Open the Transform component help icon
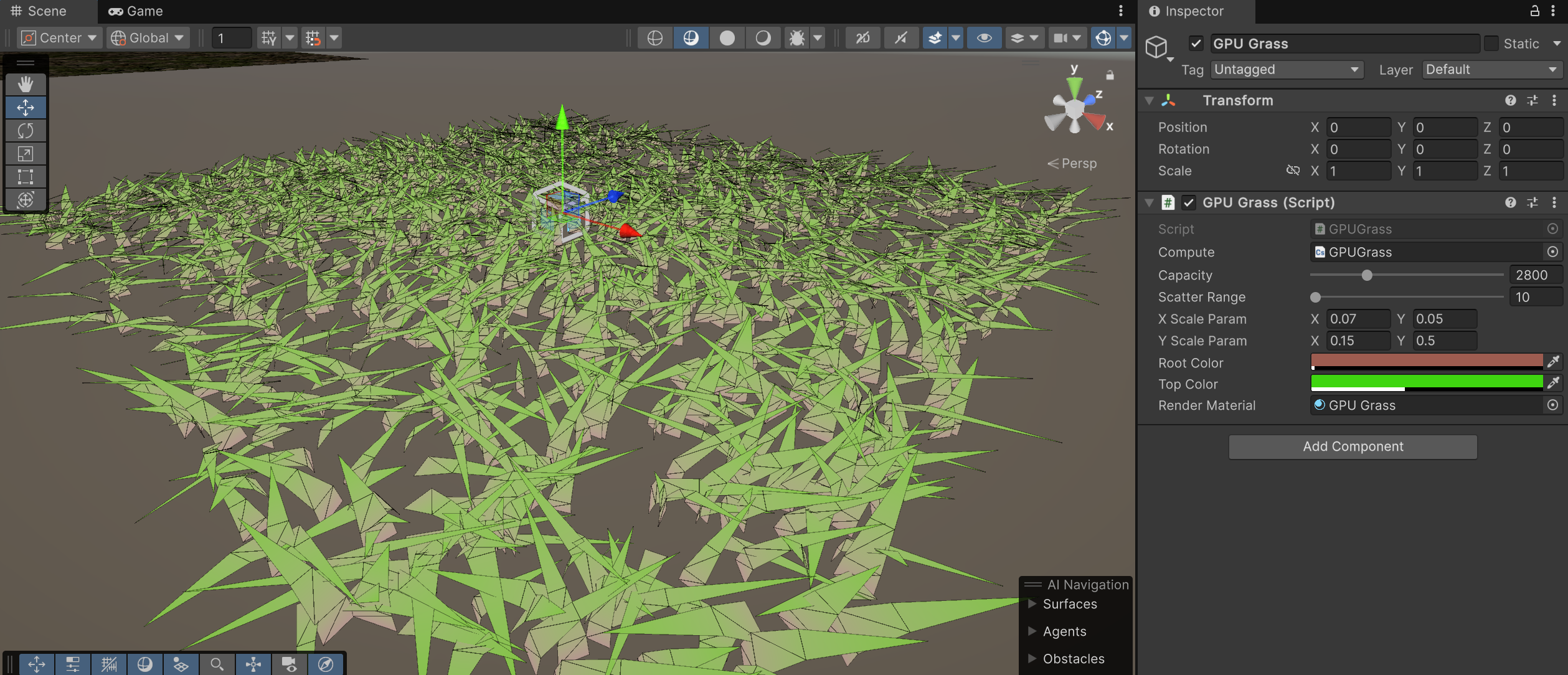The height and width of the screenshot is (675, 1568). pyautogui.click(x=1510, y=100)
